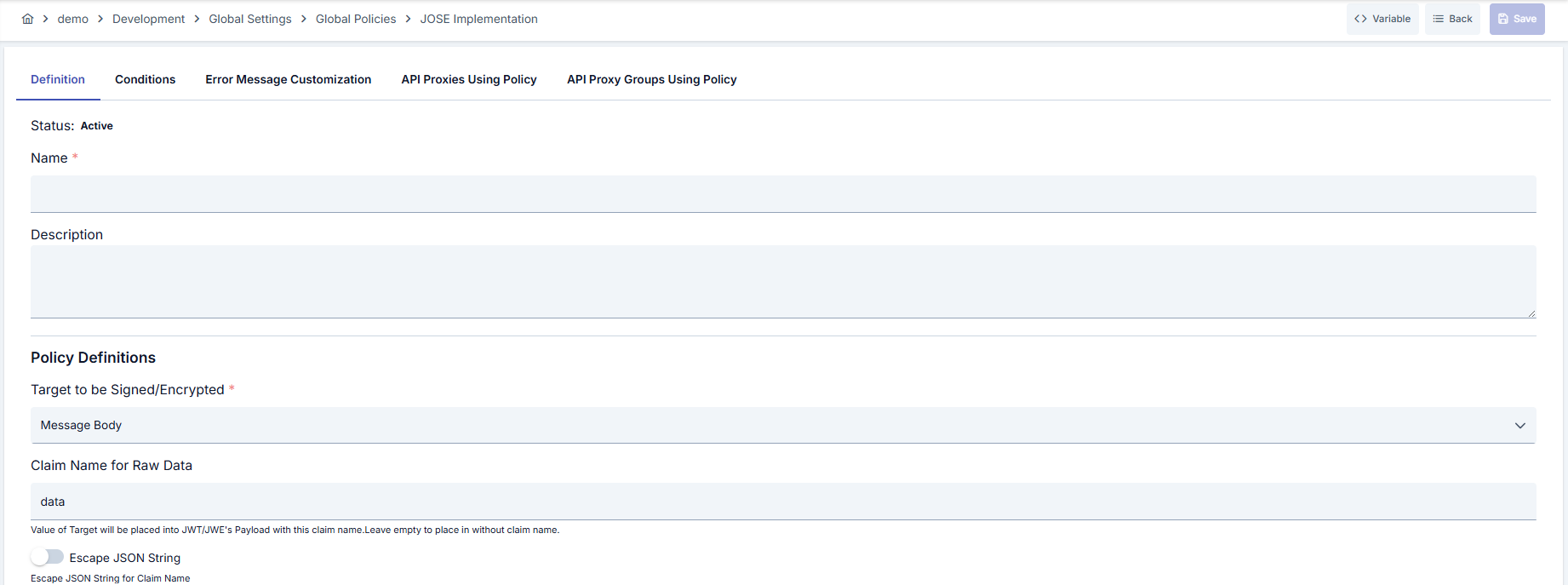Open Global Policies breadcrumb

356,19
